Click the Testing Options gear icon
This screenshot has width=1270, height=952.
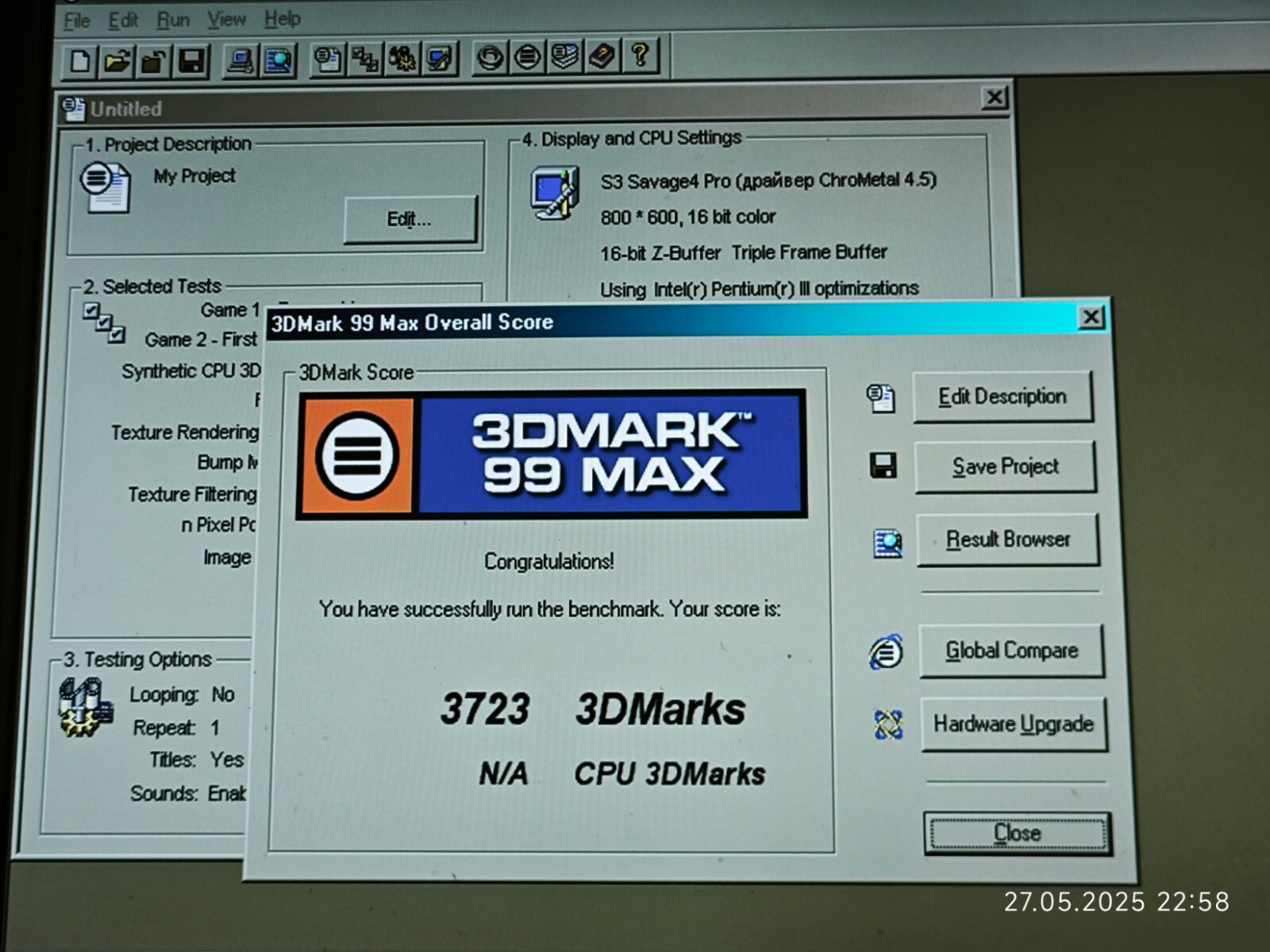86,707
